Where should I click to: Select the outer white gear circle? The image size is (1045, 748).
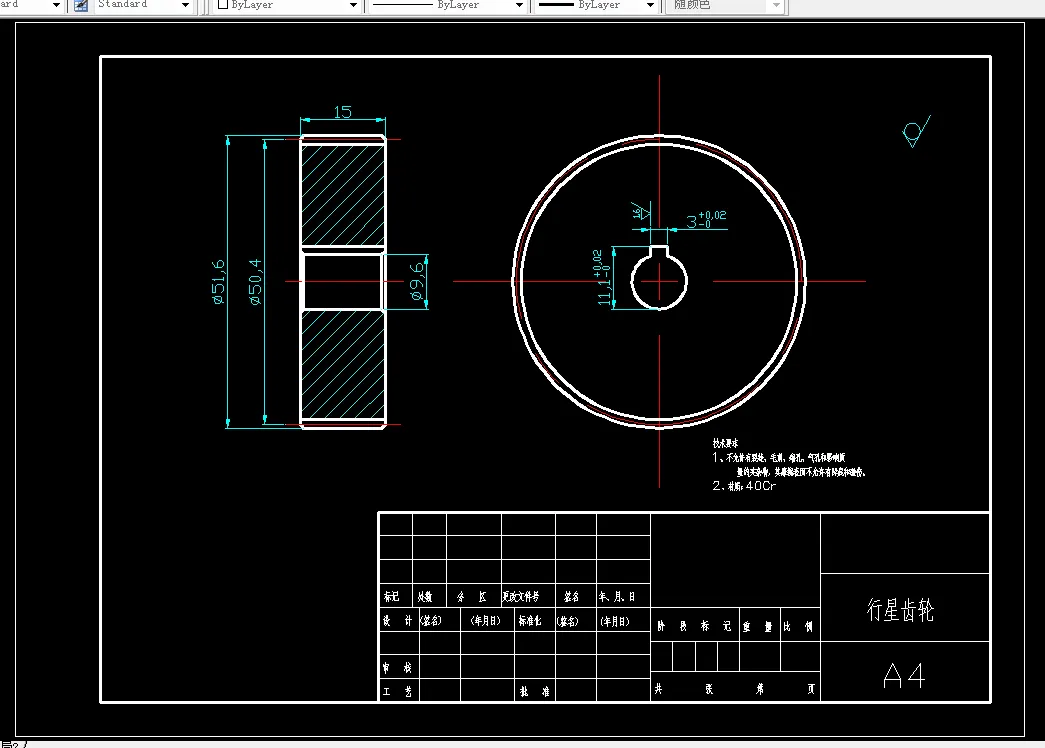pyautogui.click(x=659, y=281)
